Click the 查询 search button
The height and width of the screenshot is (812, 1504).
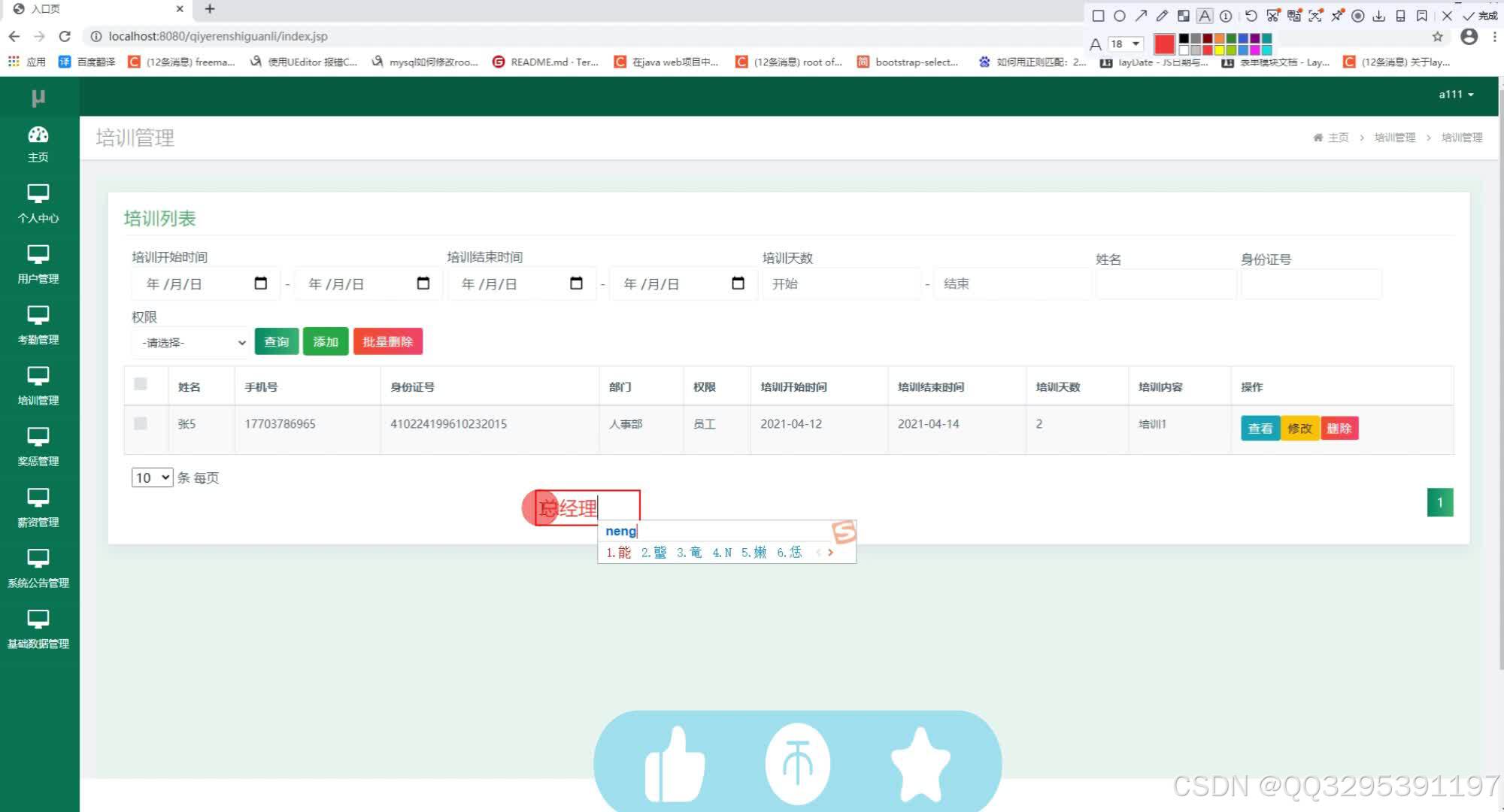(277, 341)
